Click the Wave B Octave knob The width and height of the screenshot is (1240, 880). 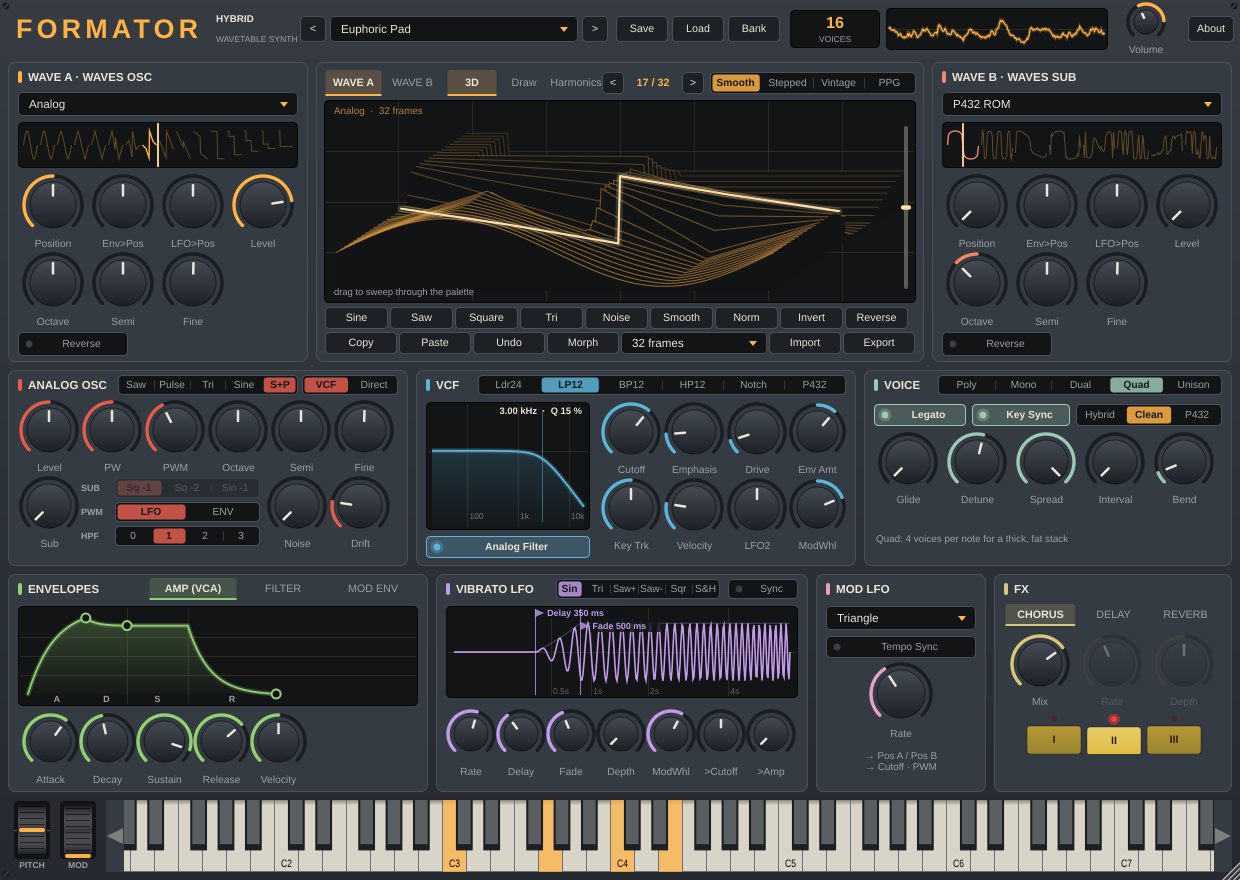pyautogui.click(x=977, y=282)
